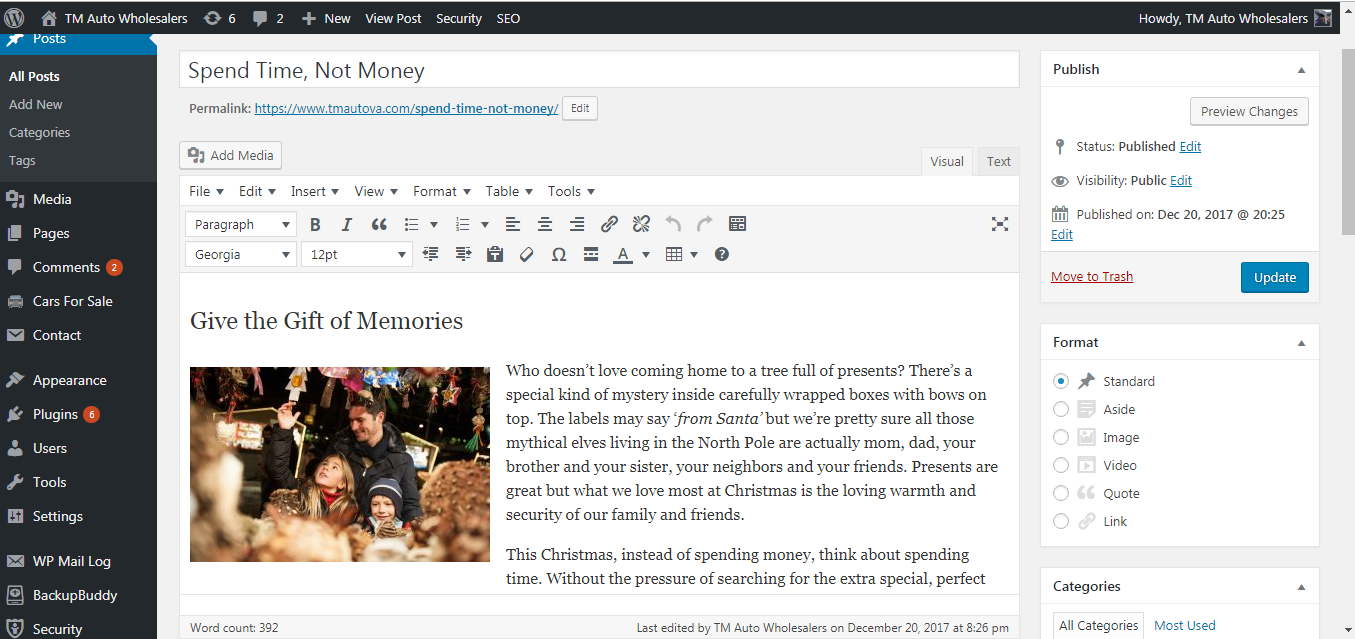
Task: Switch to the Text editor tab
Action: pos(999,161)
